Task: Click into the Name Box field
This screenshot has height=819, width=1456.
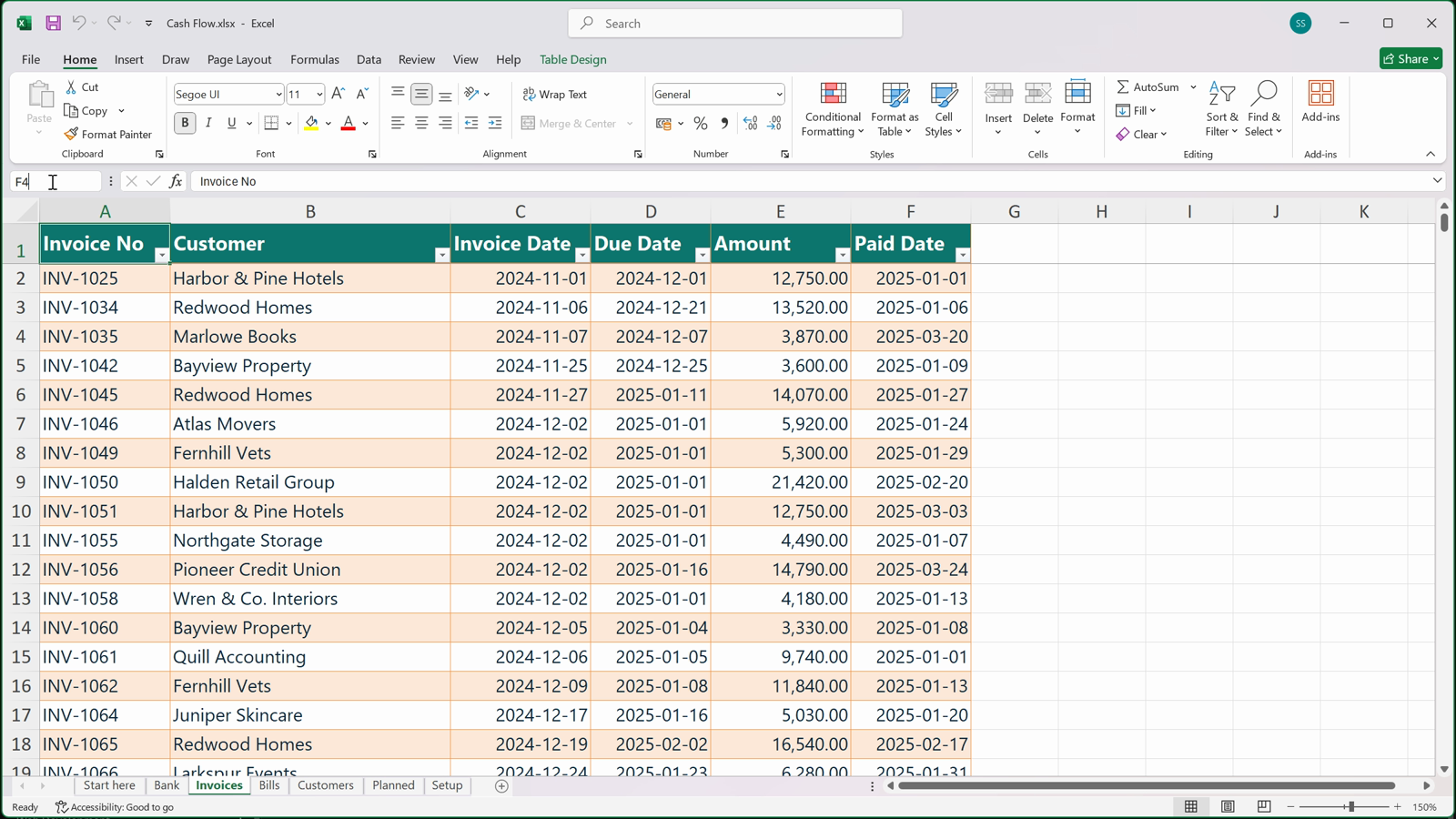Action: pos(55,181)
